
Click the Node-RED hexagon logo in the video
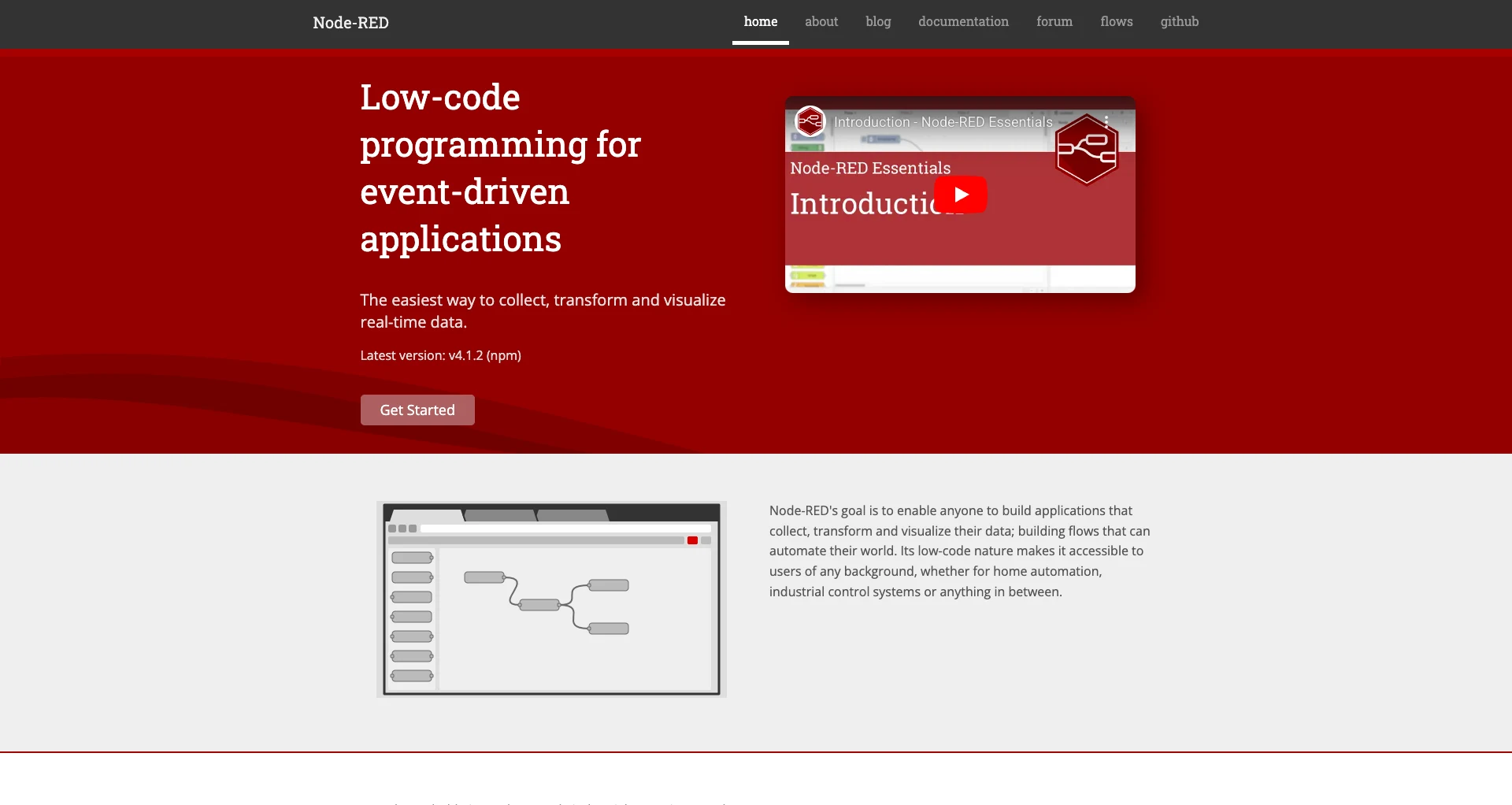tap(1087, 150)
